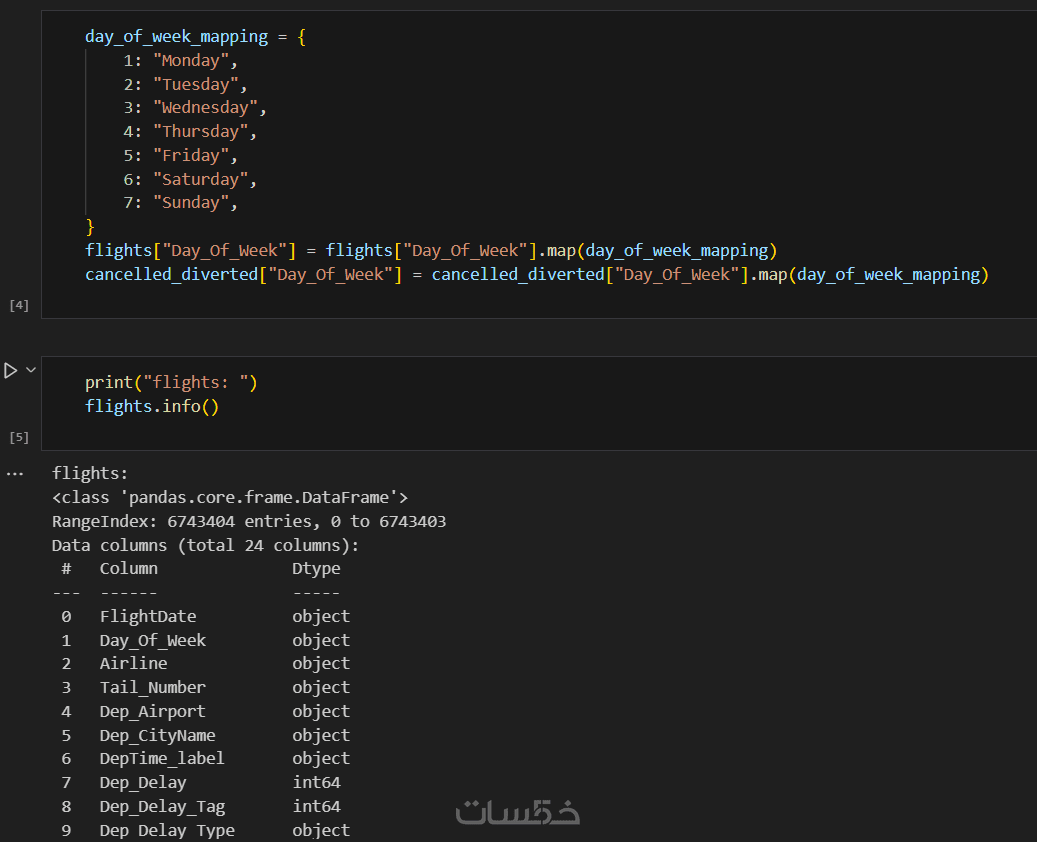Viewport: 1037px width, 842px height.
Task: Click the cancelled_diverted mapping code line
Action: click(x=536, y=274)
